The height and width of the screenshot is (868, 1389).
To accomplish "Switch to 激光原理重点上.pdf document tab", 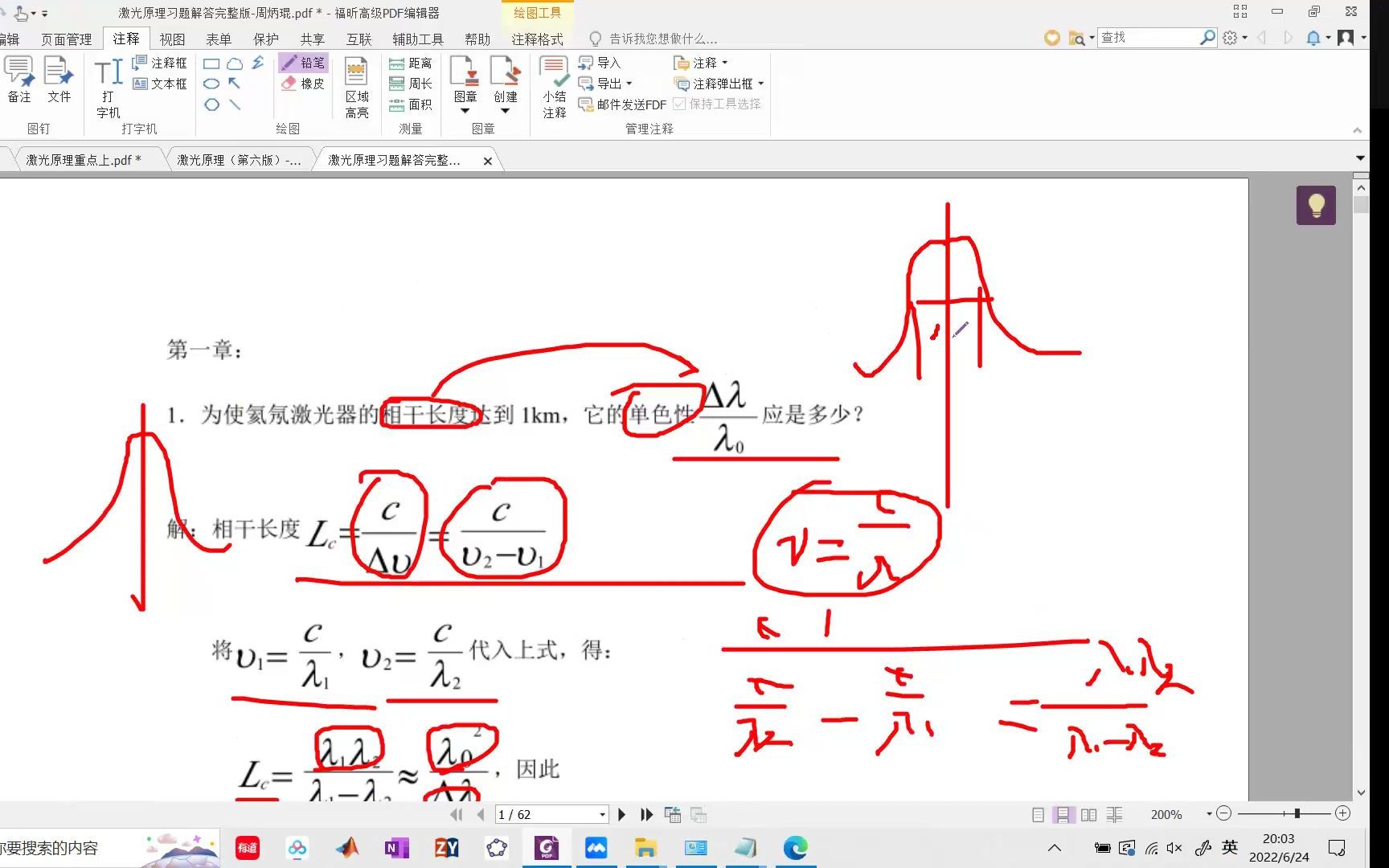I will coord(83,160).
